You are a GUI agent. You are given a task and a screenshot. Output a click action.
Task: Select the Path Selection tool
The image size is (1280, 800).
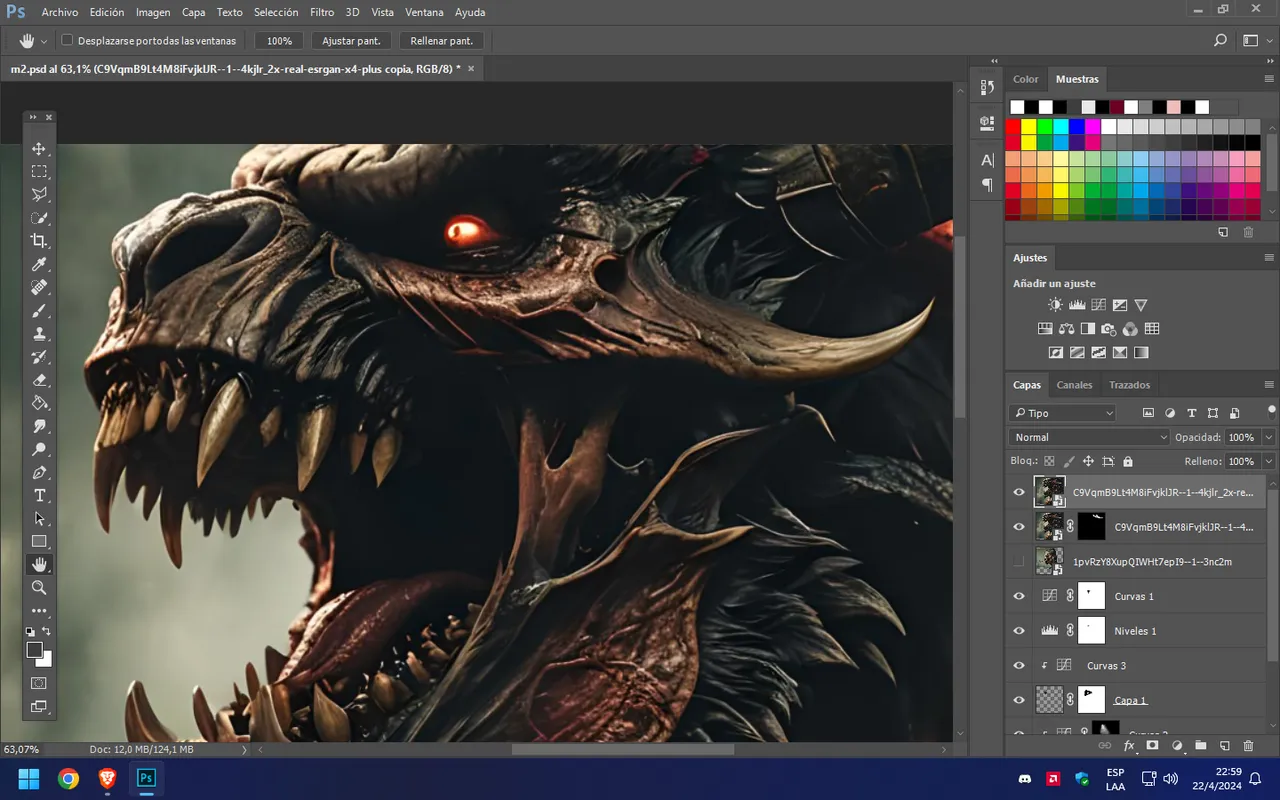click(39, 519)
